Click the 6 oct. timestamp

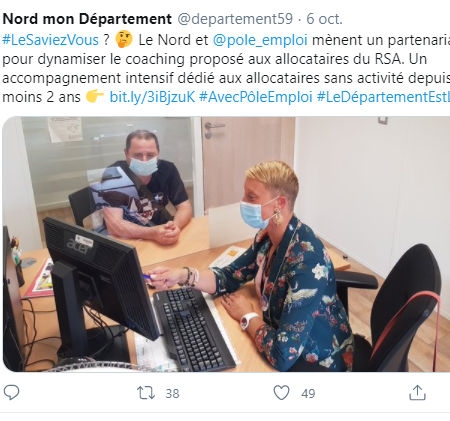pyautogui.click(x=324, y=19)
